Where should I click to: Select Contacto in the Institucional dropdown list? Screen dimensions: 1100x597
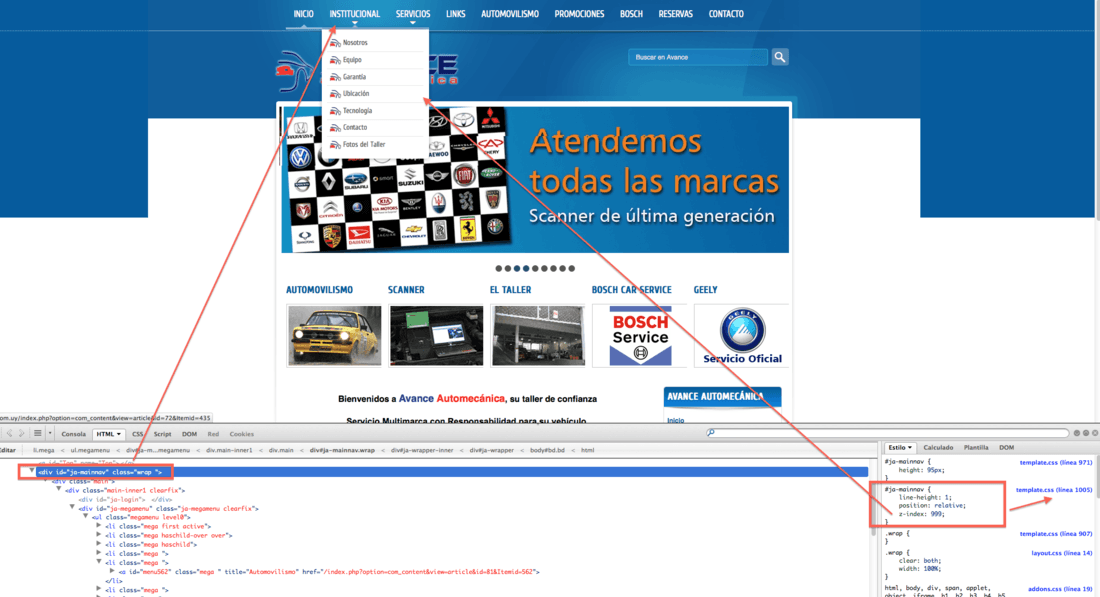coord(355,128)
